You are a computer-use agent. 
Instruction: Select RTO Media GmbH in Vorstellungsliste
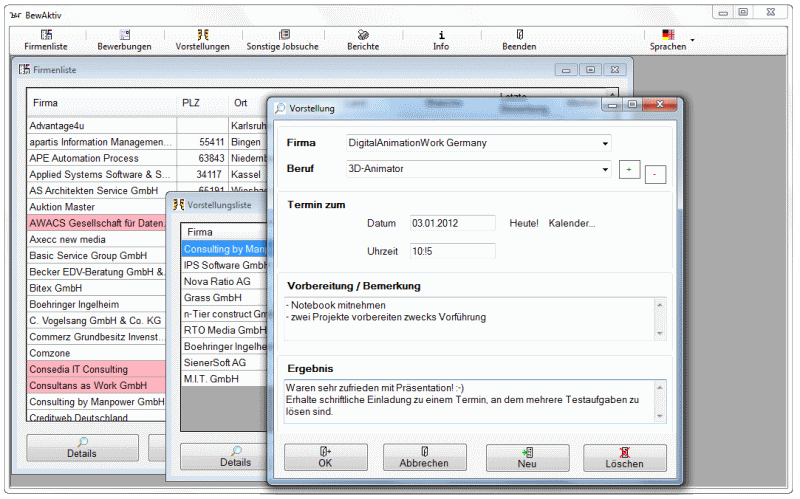click(x=224, y=331)
